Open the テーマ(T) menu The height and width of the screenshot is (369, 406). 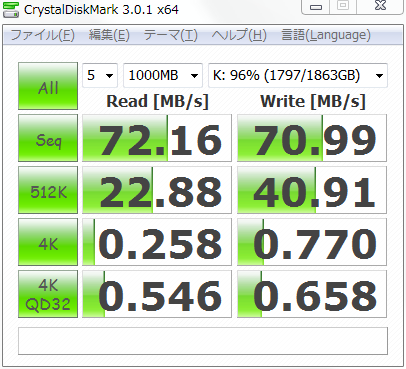coord(170,35)
